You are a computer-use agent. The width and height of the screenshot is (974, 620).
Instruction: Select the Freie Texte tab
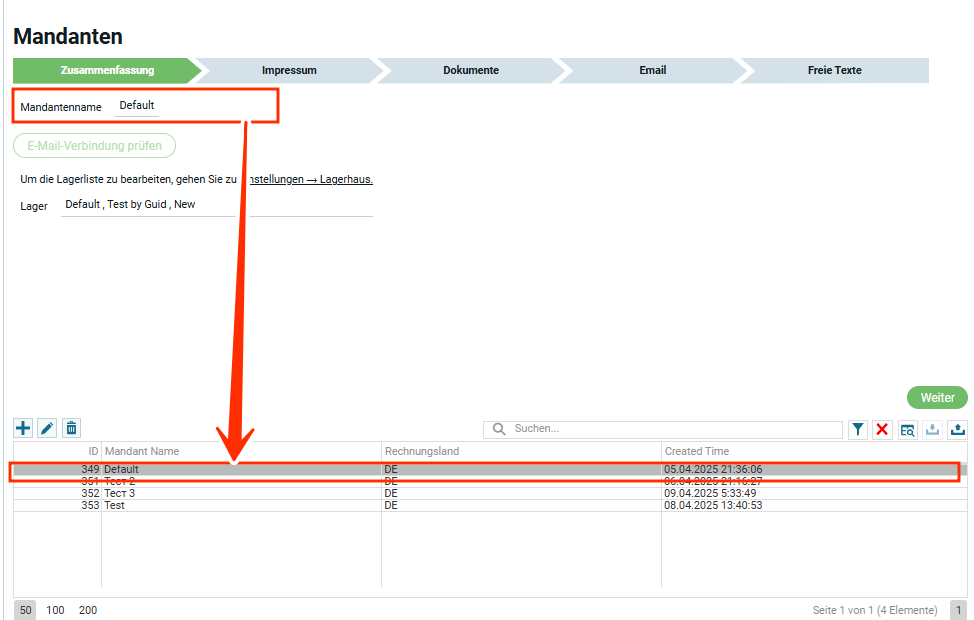(x=834, y=71)
